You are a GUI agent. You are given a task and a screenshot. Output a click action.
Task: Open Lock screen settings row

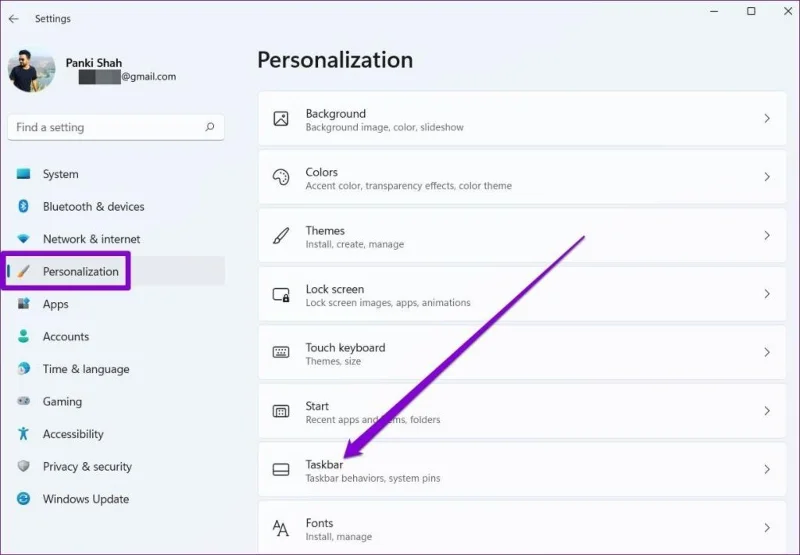(x=522, y=294)
